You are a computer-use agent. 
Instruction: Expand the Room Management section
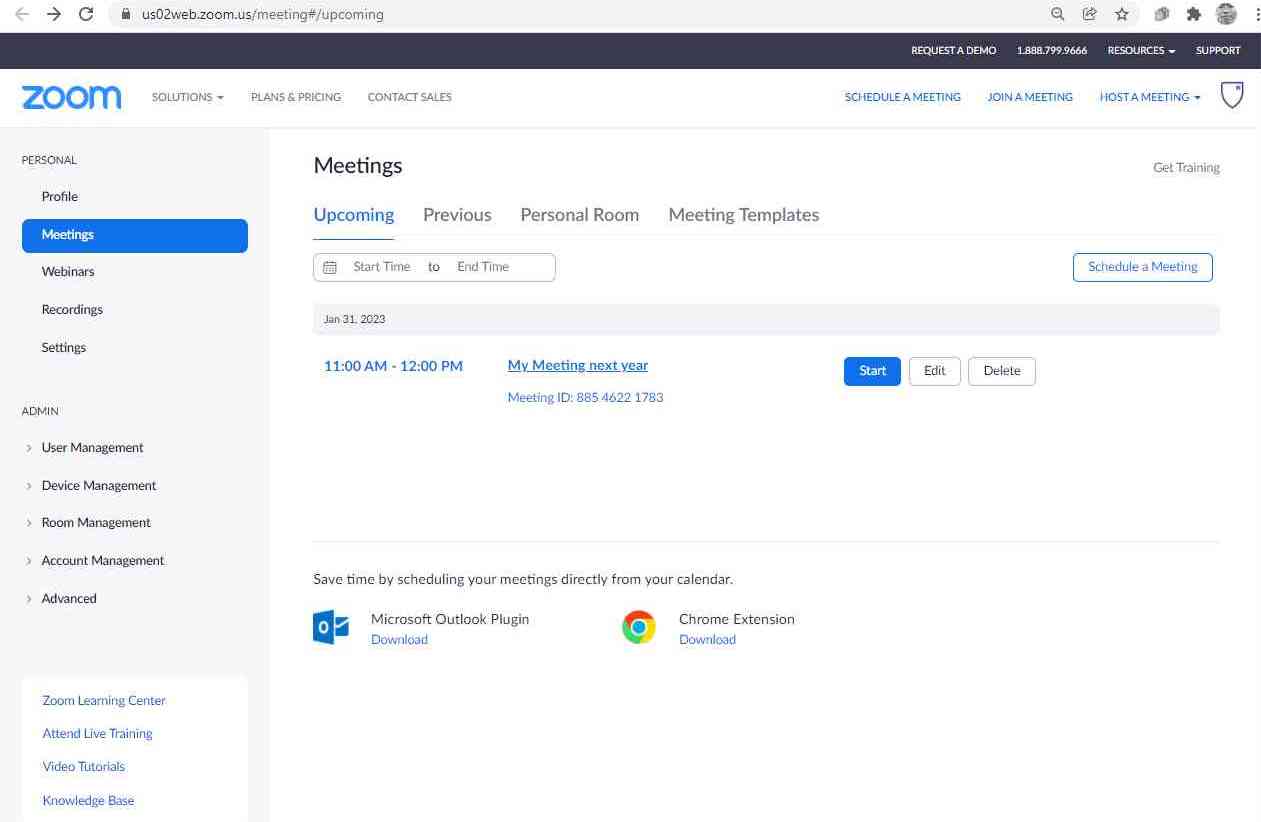pos(95,523)
